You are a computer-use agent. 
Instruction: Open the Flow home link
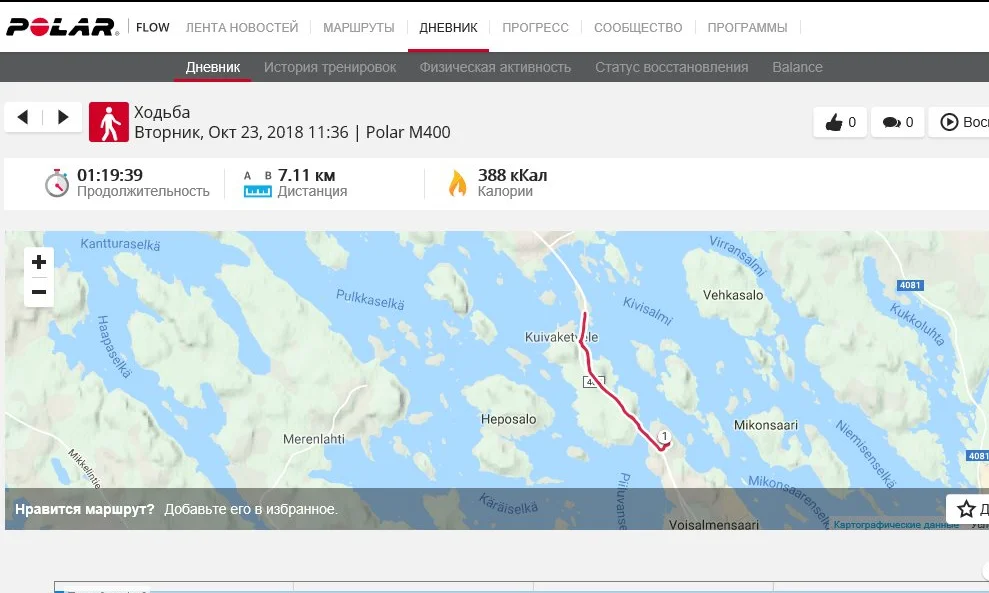[153, 28]
